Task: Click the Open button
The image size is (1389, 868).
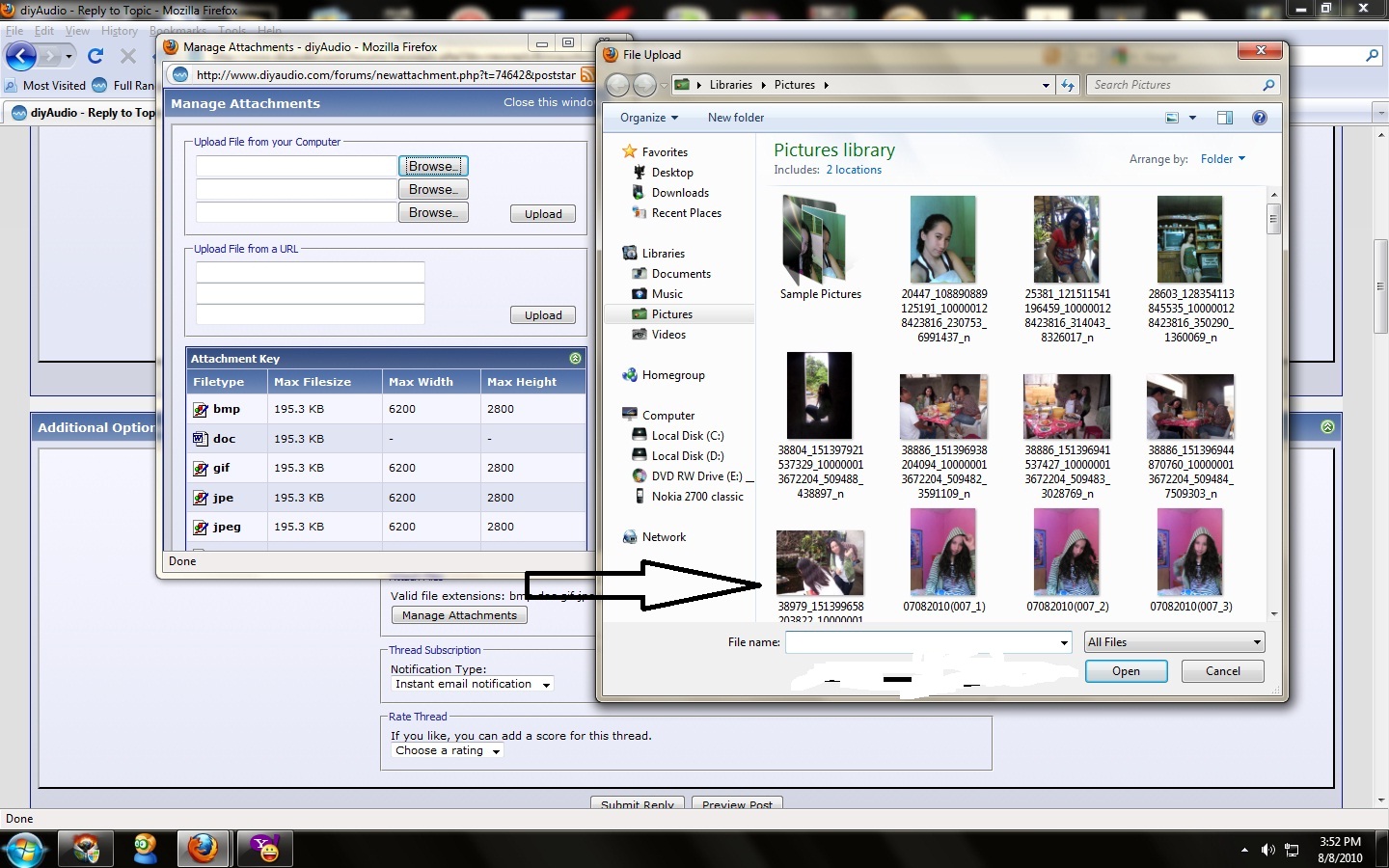Action: 1126,671
